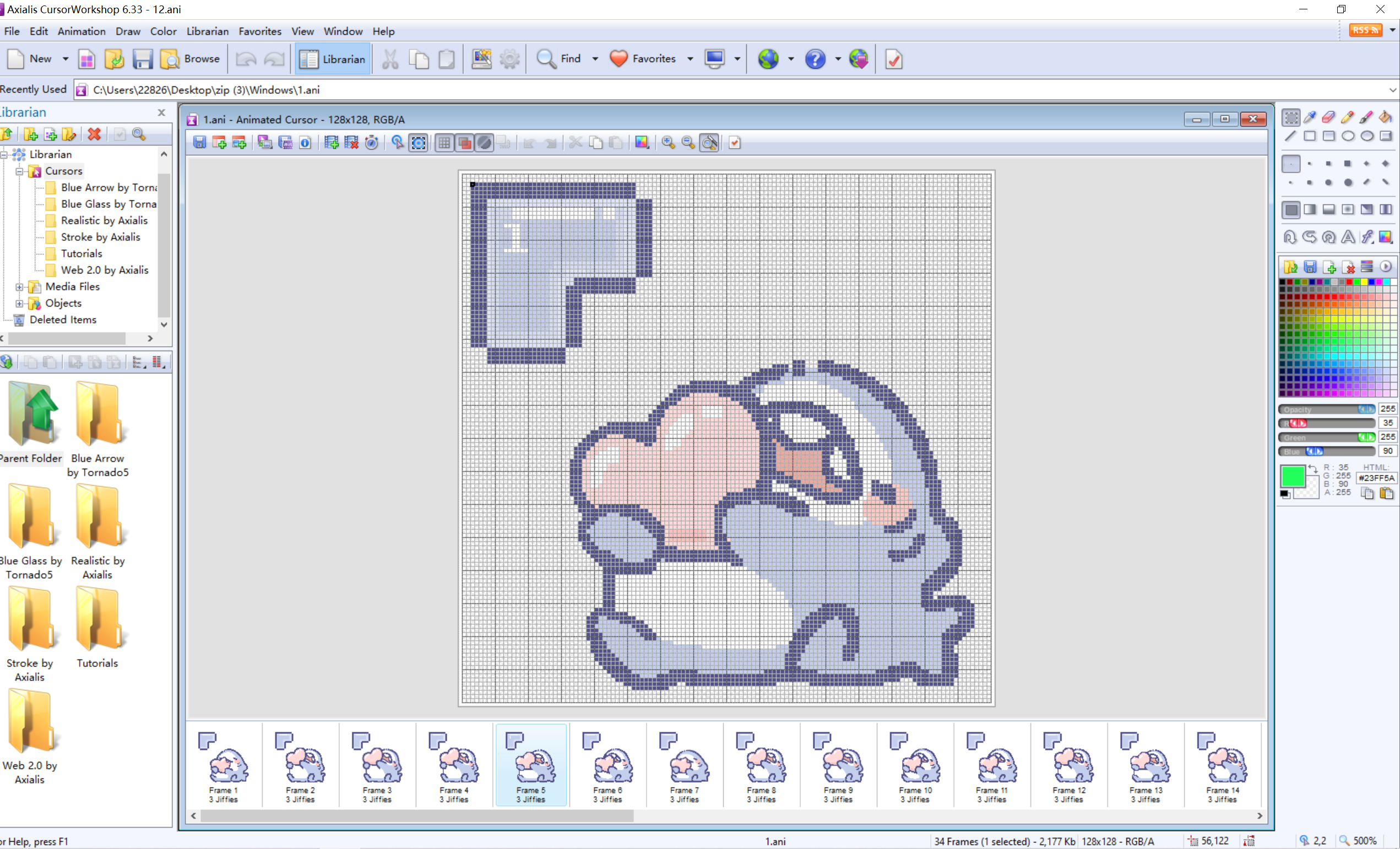Click the RSS feed button
The height and width of the screenshot is (849, 1400).
click(1365, 30)
